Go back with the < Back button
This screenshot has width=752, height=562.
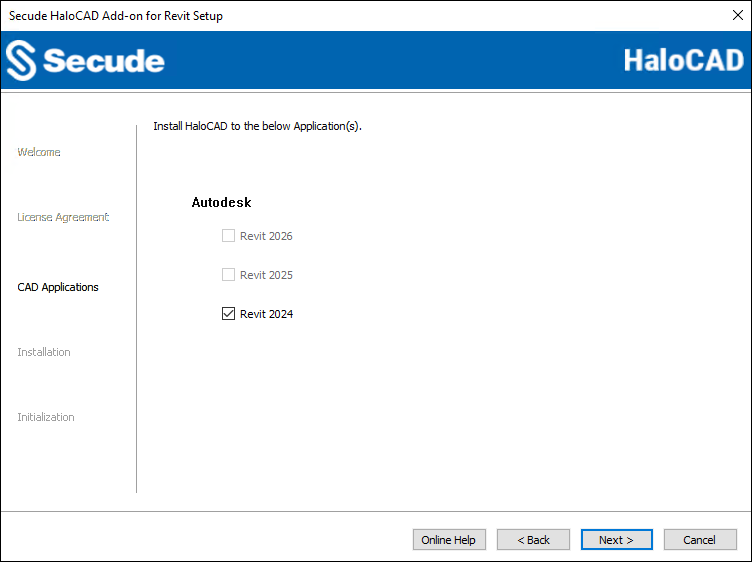(533, 539)
